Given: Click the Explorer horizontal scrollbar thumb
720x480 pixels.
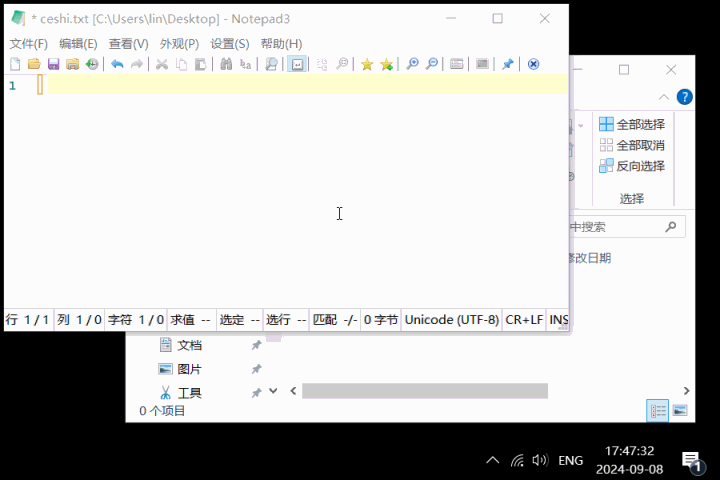Looking at the screenshot, I should [425, 391].
